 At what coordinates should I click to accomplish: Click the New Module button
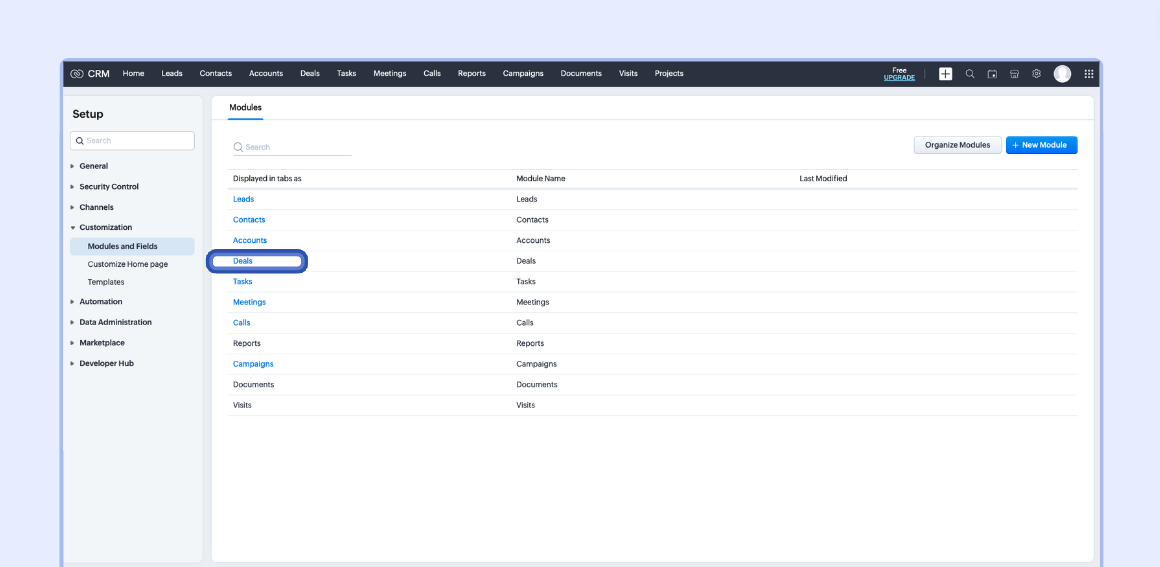tap(1041, 145)
